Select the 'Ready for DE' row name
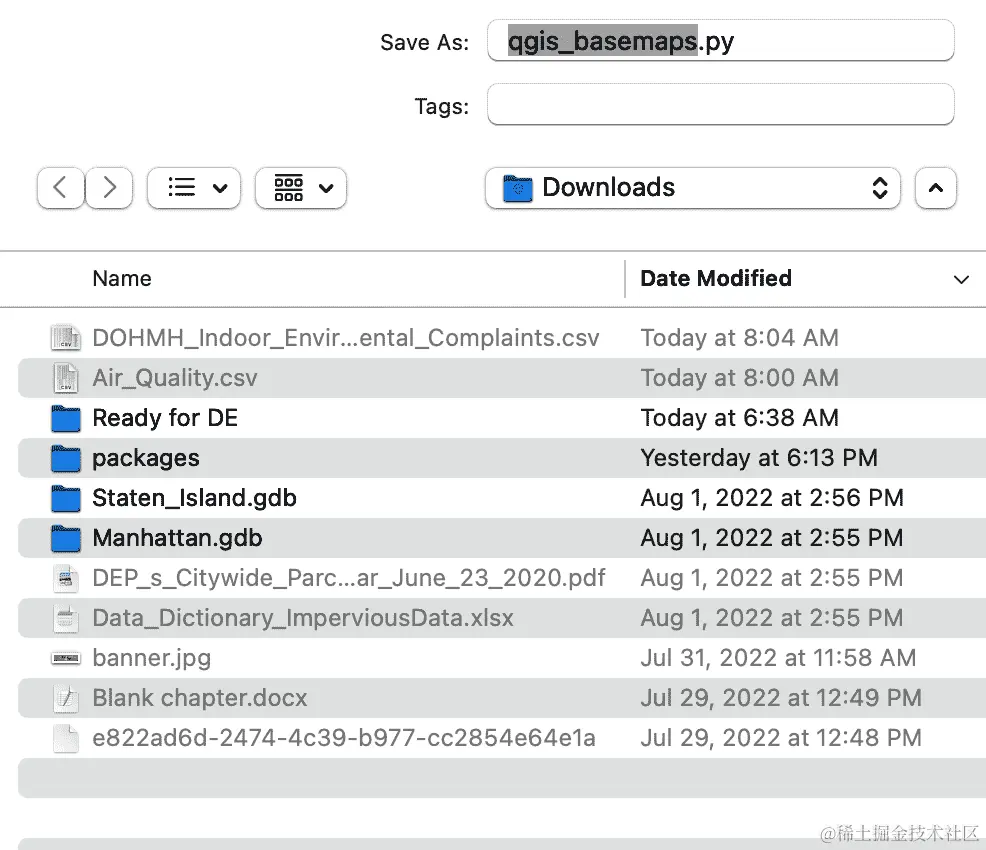Screen dimensions: 986x850 click(x=165, y=418)
